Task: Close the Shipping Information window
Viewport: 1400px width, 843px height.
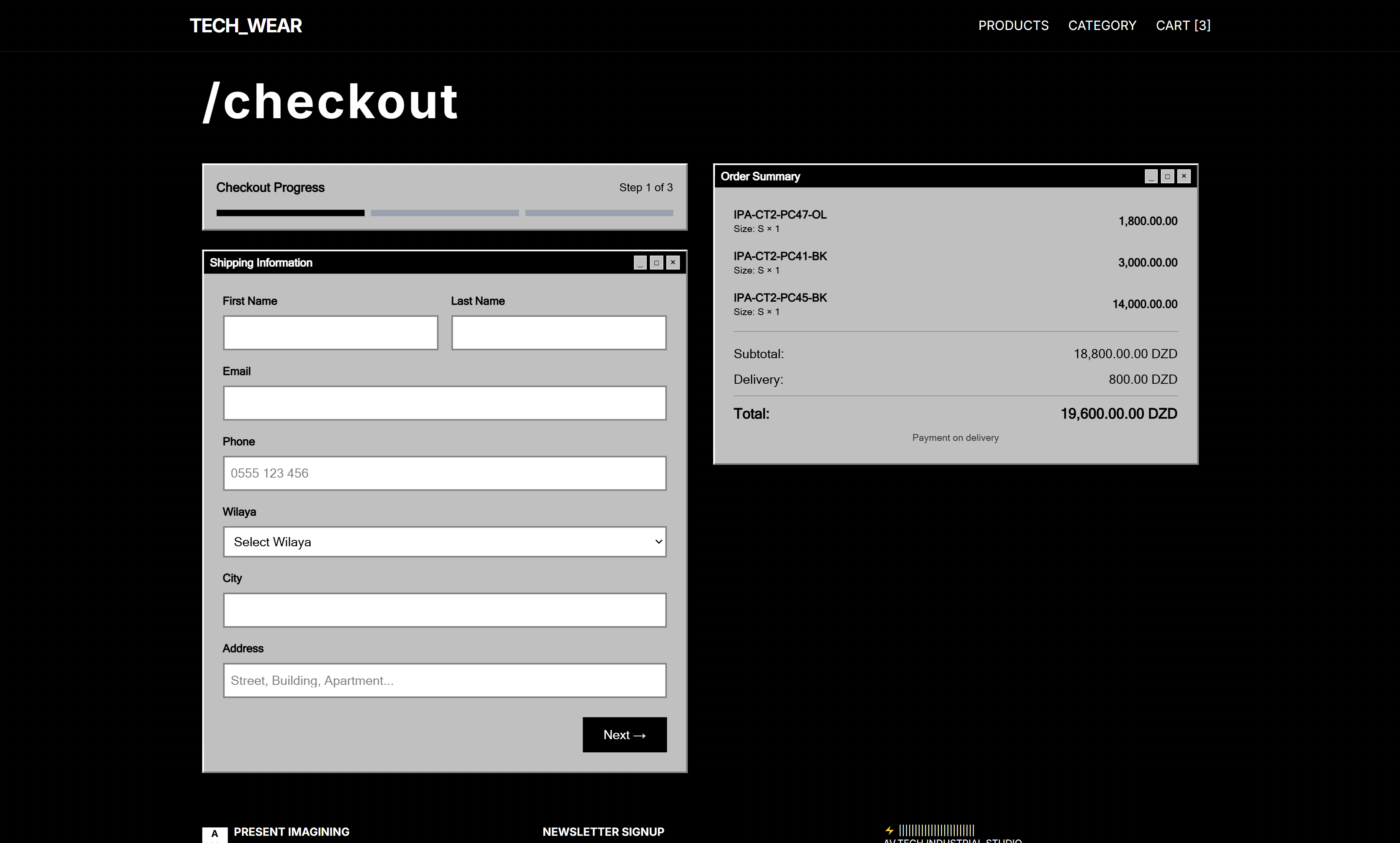Action: 673,262
